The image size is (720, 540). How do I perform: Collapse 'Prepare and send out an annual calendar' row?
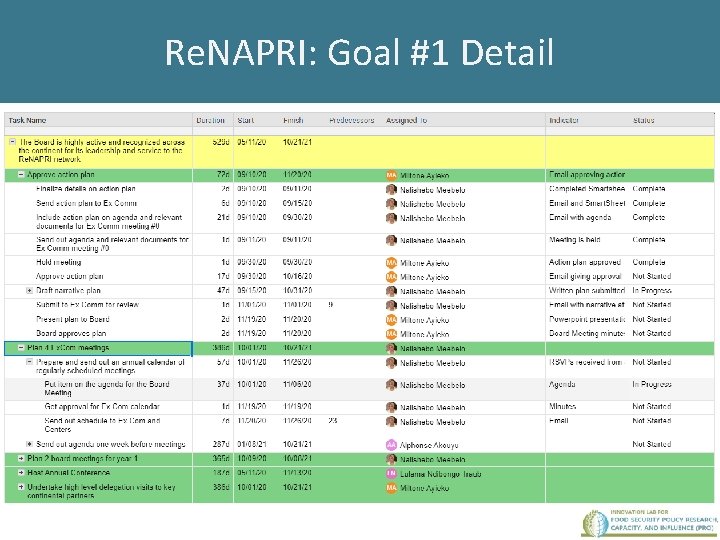(29, 362)
